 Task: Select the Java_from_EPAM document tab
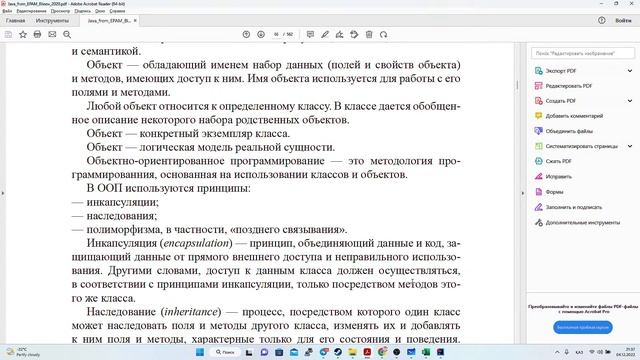(x=109, y=20)
